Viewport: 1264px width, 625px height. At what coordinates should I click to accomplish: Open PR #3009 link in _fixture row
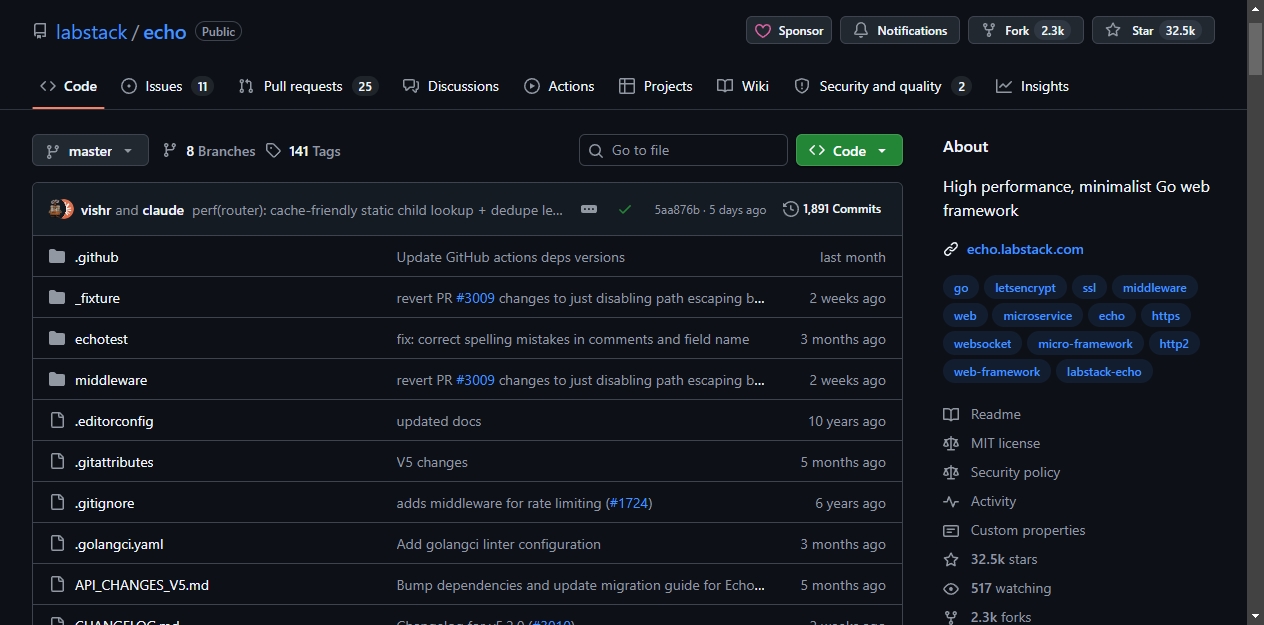[x=475, y=298]
